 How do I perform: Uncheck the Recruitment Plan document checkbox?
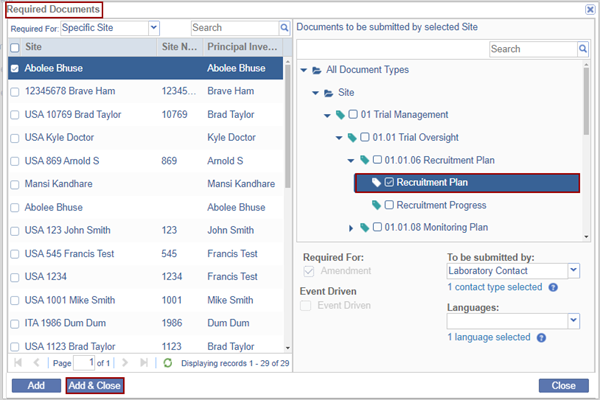point(389,183)
